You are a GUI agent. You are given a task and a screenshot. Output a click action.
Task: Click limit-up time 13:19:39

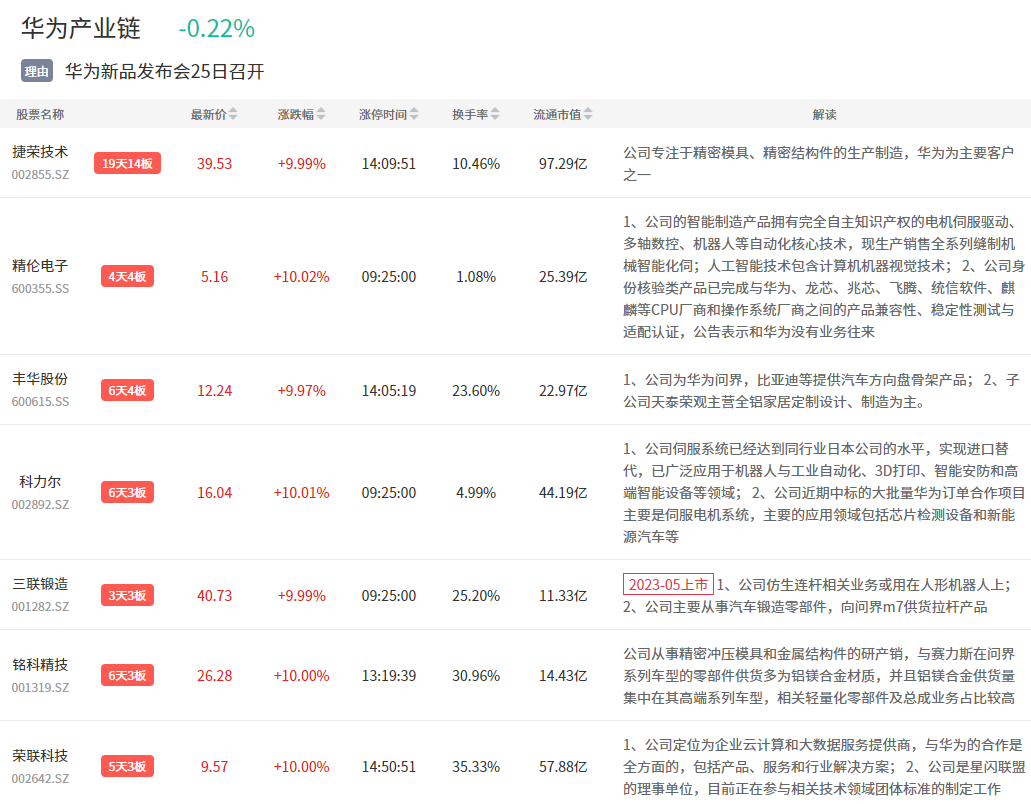click(x=389, y=676)
